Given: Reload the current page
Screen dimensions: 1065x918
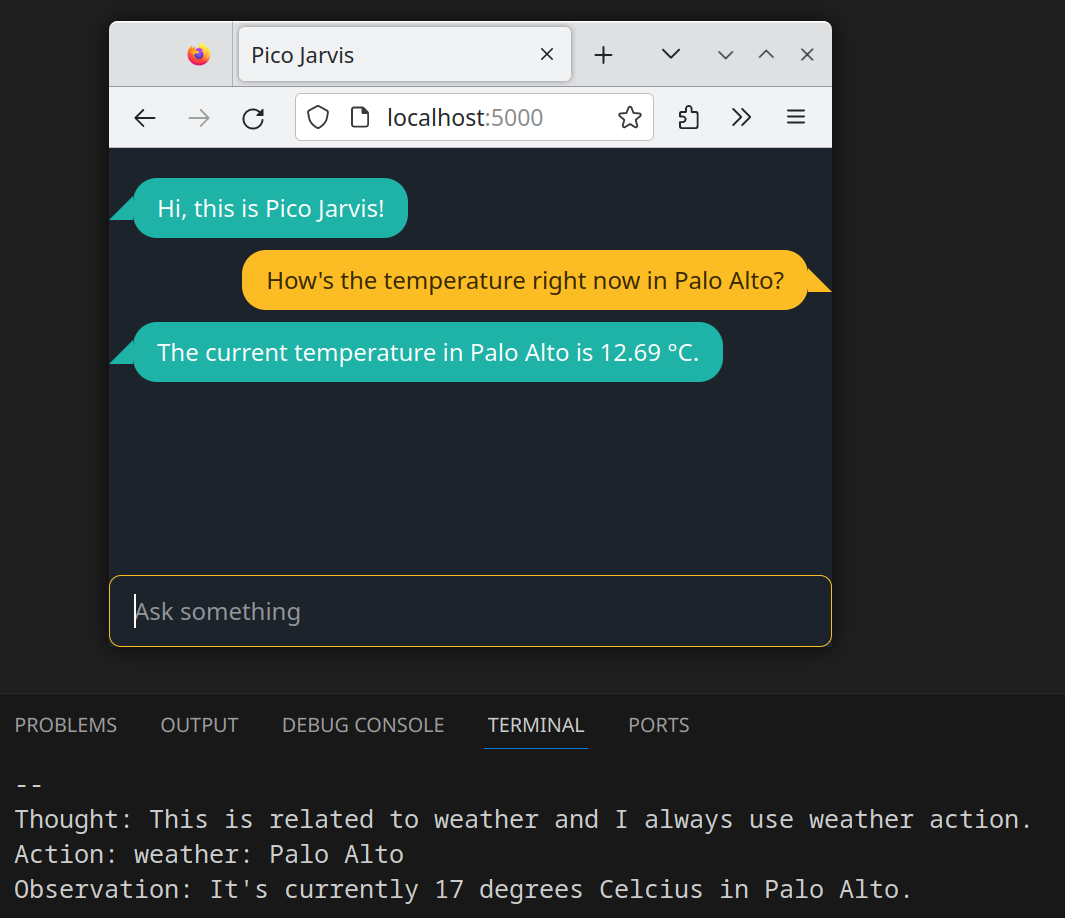Looking at the screenshot, I should (x=253, y=118).
